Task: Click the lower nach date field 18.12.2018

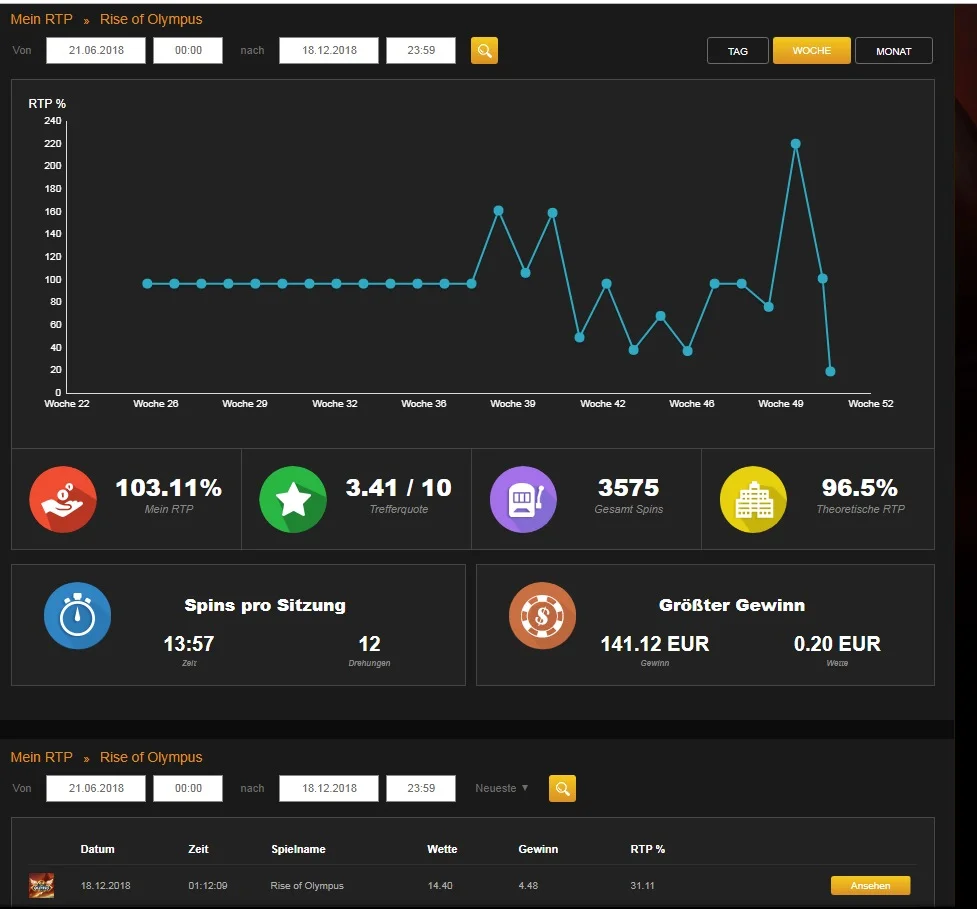Action: (328, 788)
